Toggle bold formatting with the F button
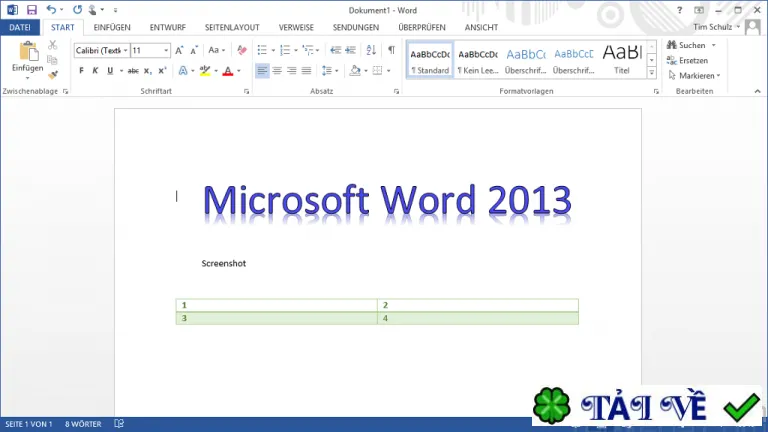Viewport: 768px width, 432px height. (81, 71)
